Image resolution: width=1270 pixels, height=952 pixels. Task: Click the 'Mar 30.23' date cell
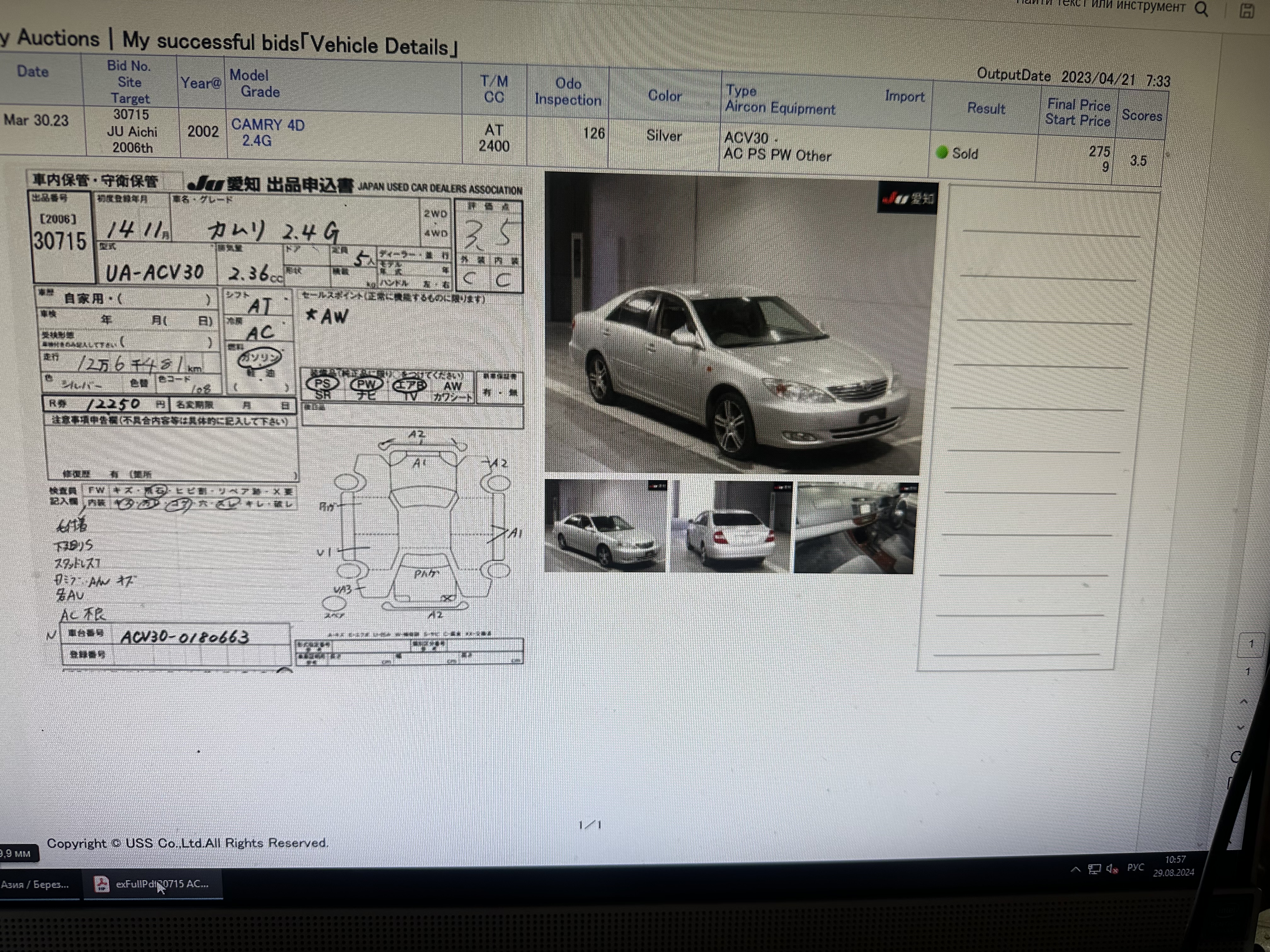pos(36,121)
